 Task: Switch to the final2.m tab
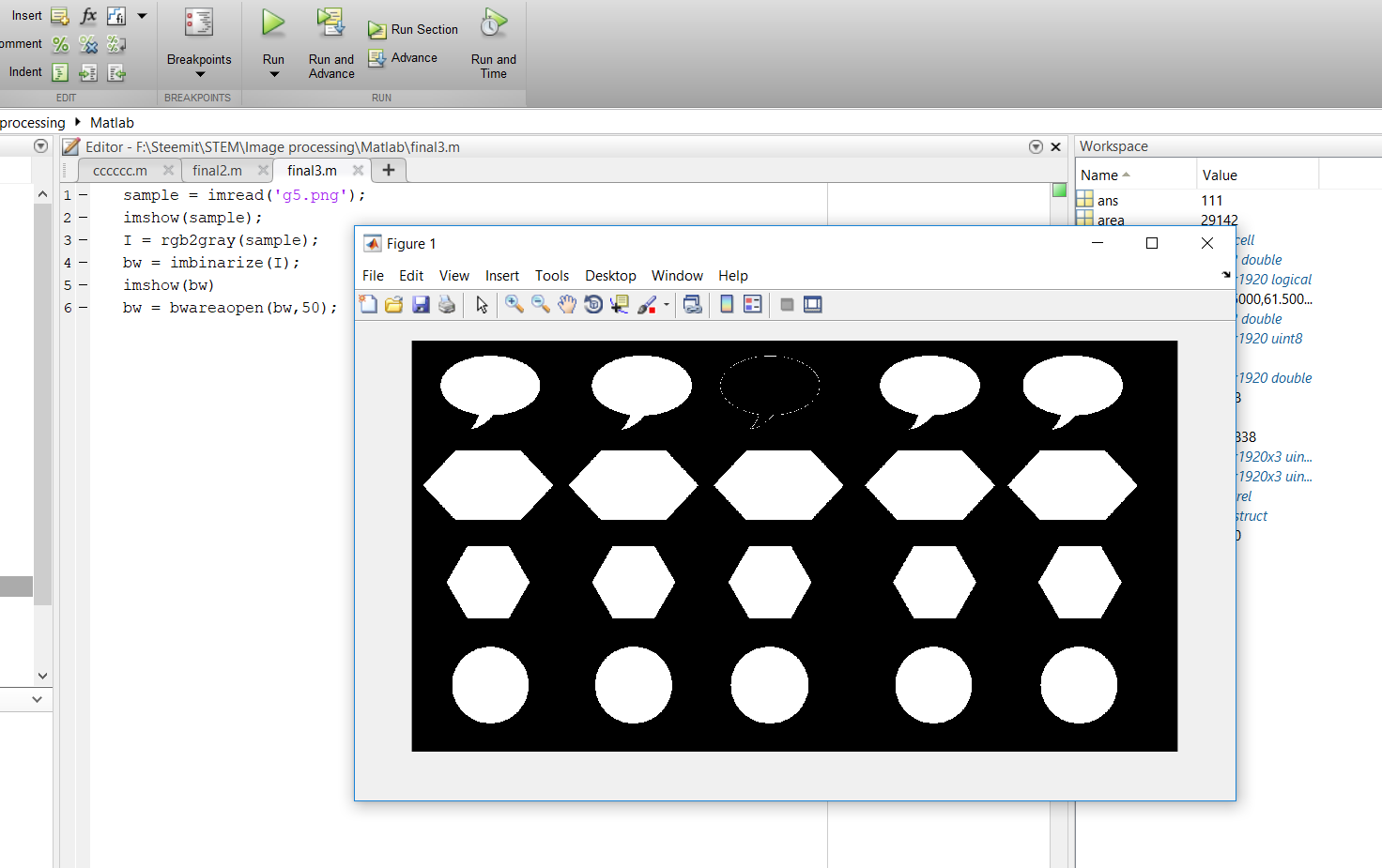click(217, 171)
